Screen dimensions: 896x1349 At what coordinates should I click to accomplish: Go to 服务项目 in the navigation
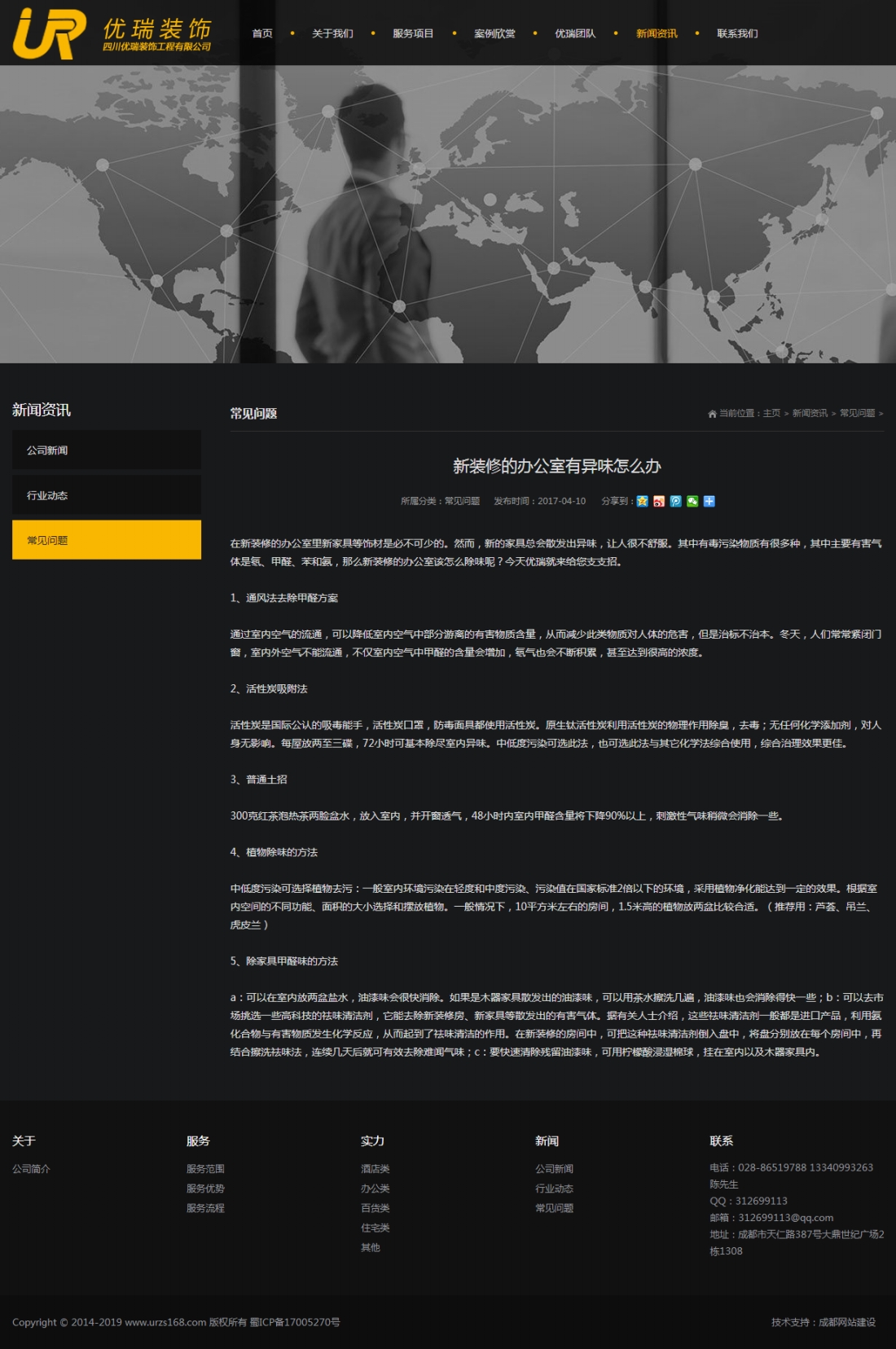tap(413, 33)
